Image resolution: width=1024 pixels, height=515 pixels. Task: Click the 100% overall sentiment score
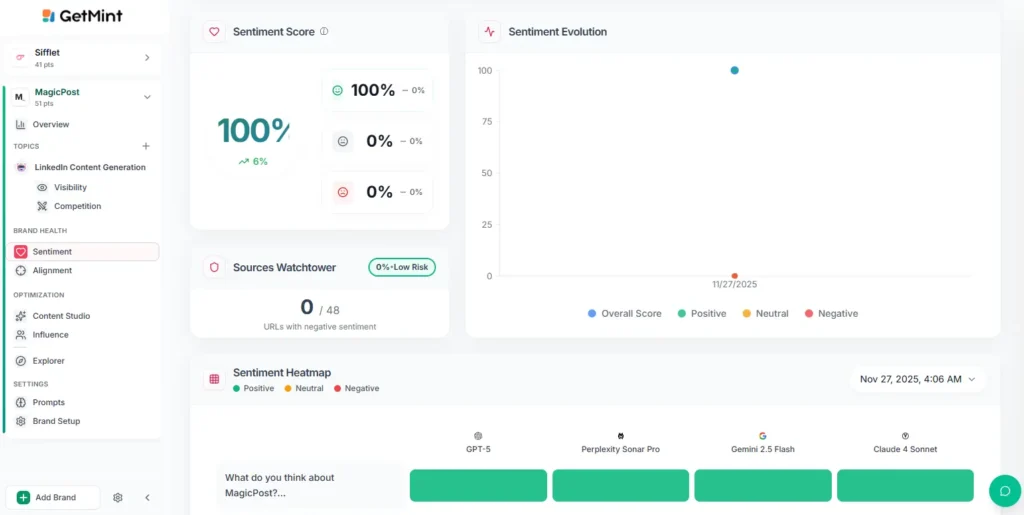point(253,131)
